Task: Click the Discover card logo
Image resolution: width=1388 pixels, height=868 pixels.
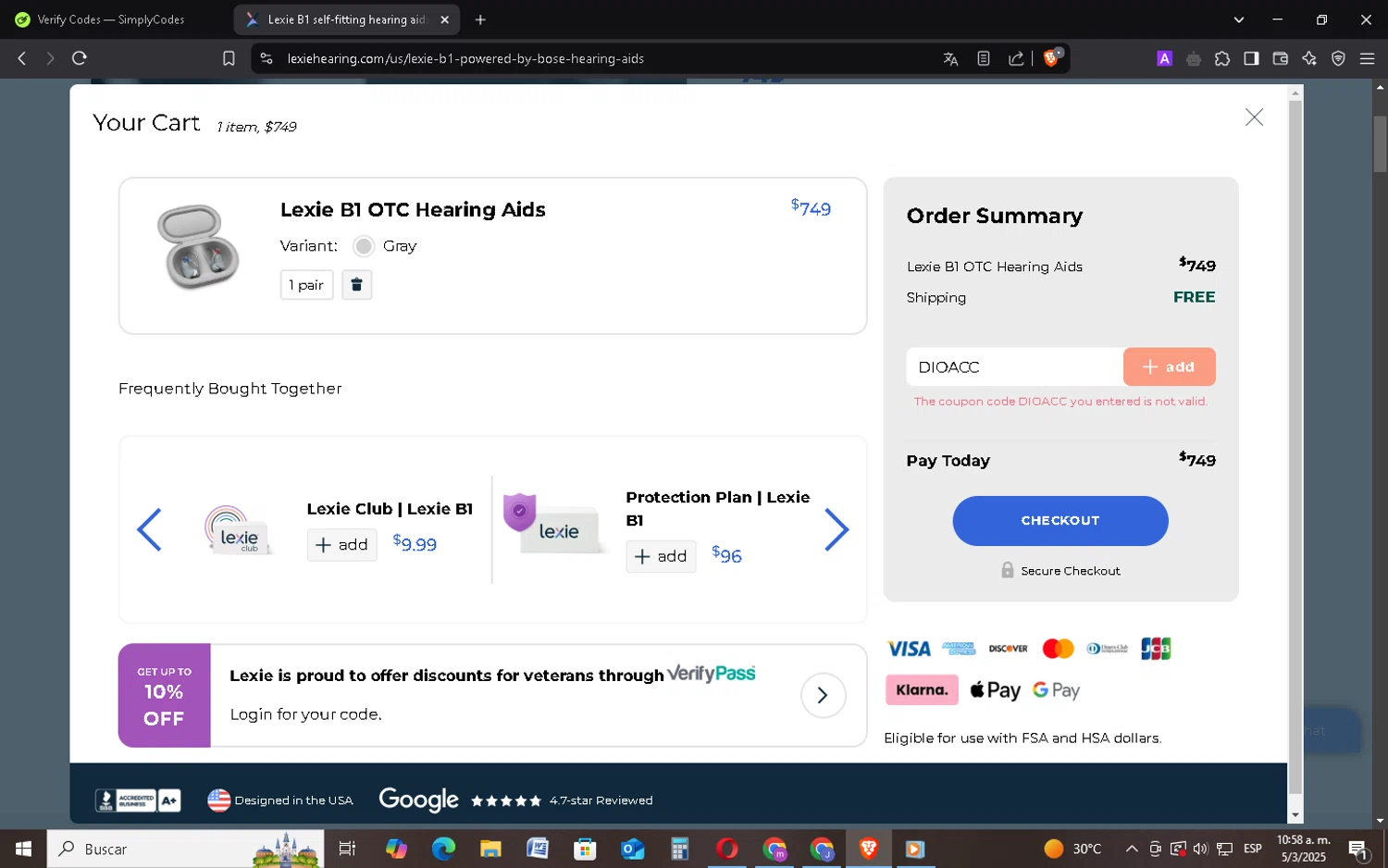Action: tap(1008, 649)
